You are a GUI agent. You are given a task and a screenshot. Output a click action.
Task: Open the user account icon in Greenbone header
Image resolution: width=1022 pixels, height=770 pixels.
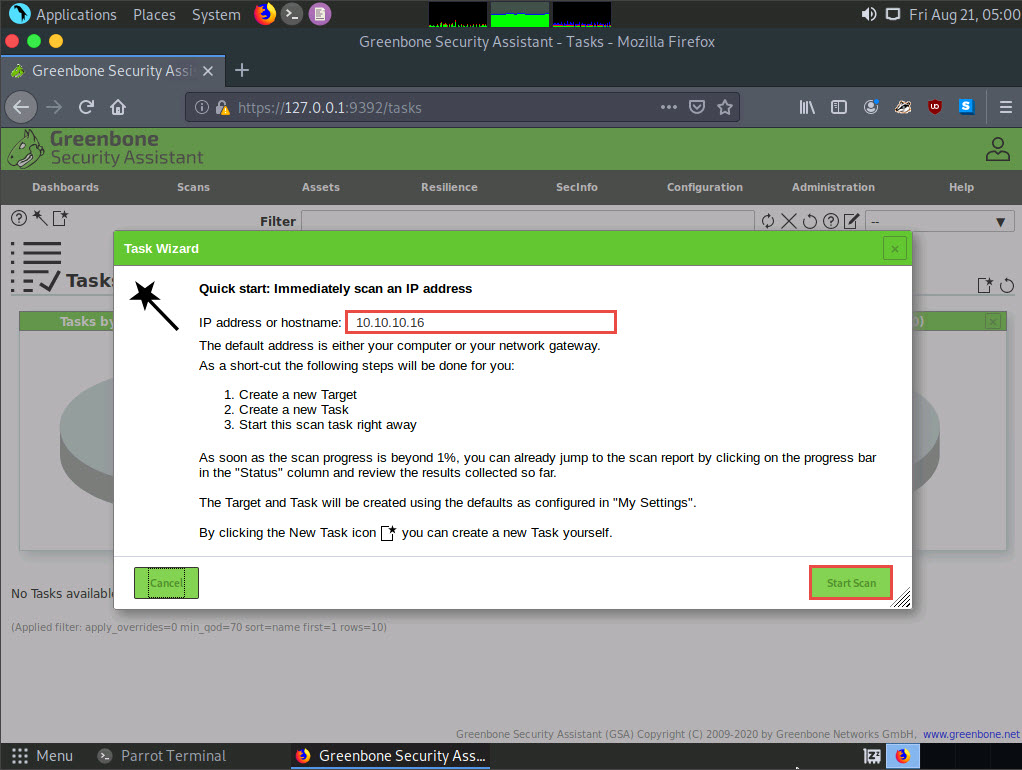997,149
